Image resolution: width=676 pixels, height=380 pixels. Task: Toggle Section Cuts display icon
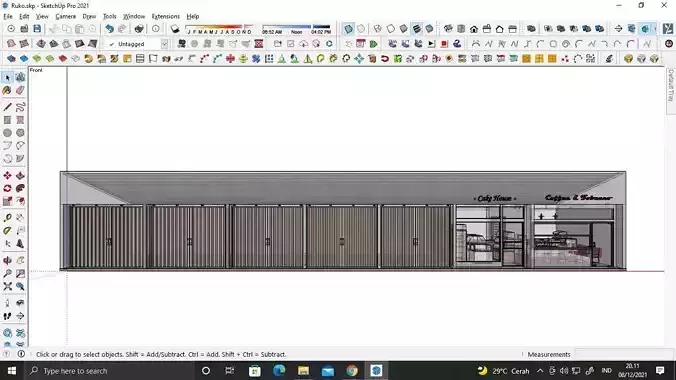pyautogui.click(x=645, y=29)
